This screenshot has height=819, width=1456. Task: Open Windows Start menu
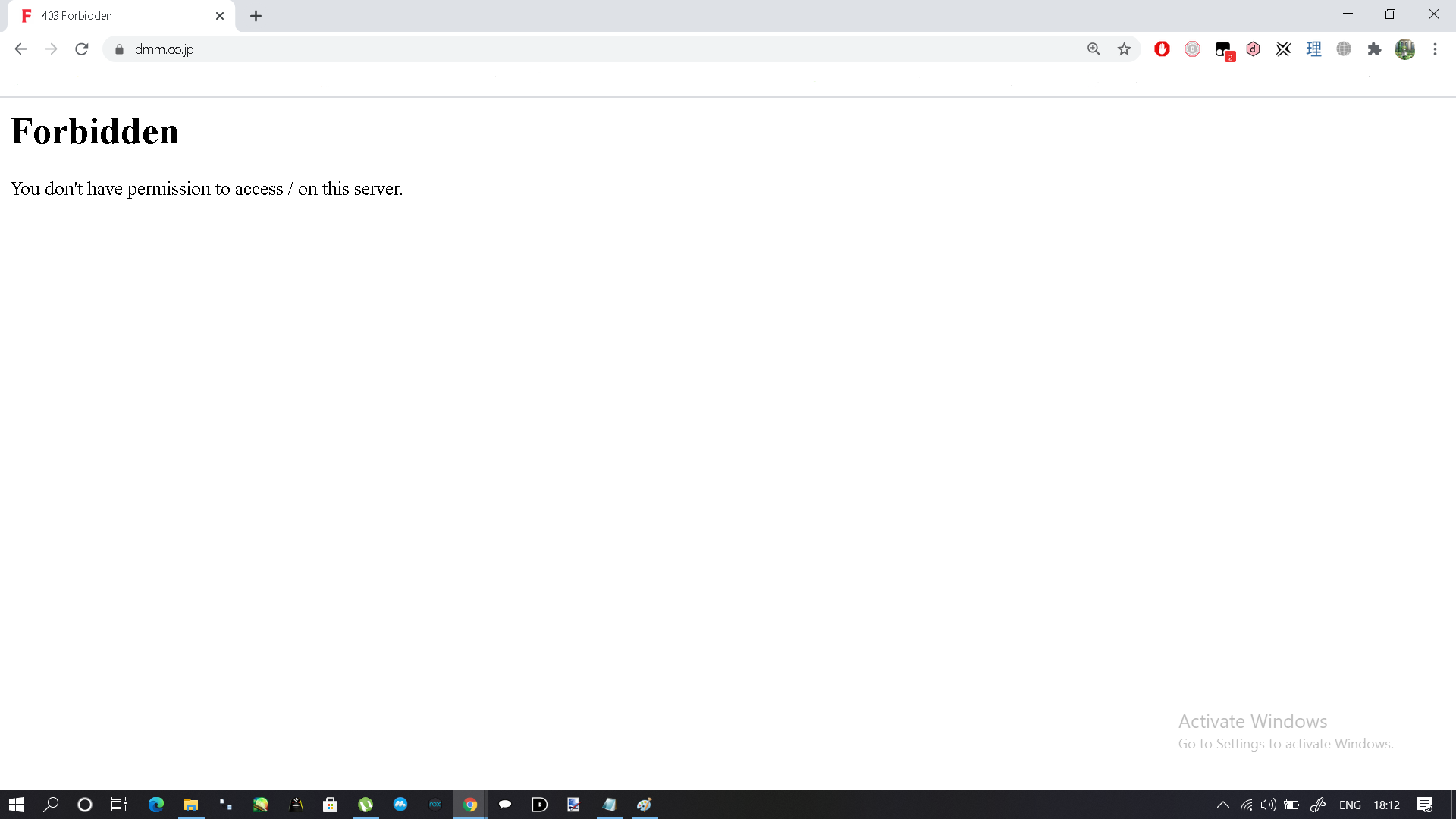point(17,805)
